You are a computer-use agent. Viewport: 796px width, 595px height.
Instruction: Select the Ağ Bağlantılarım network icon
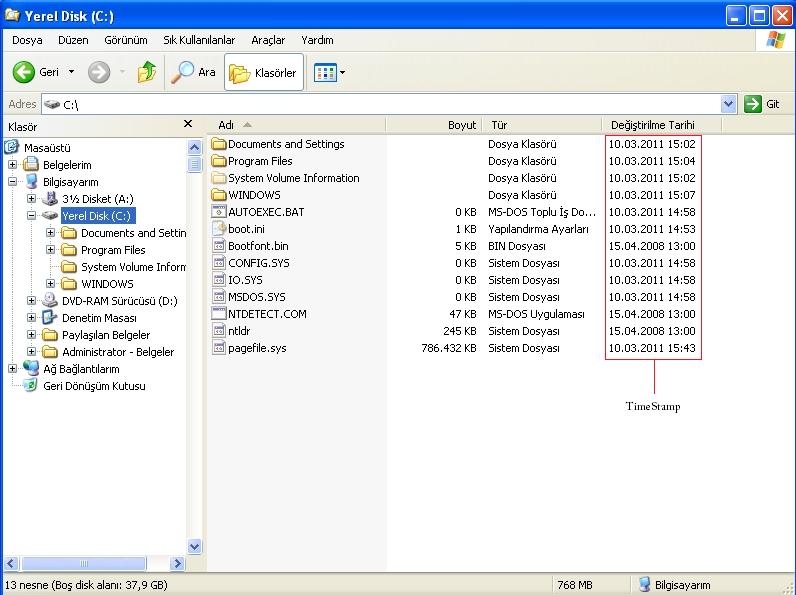point(31,368)
